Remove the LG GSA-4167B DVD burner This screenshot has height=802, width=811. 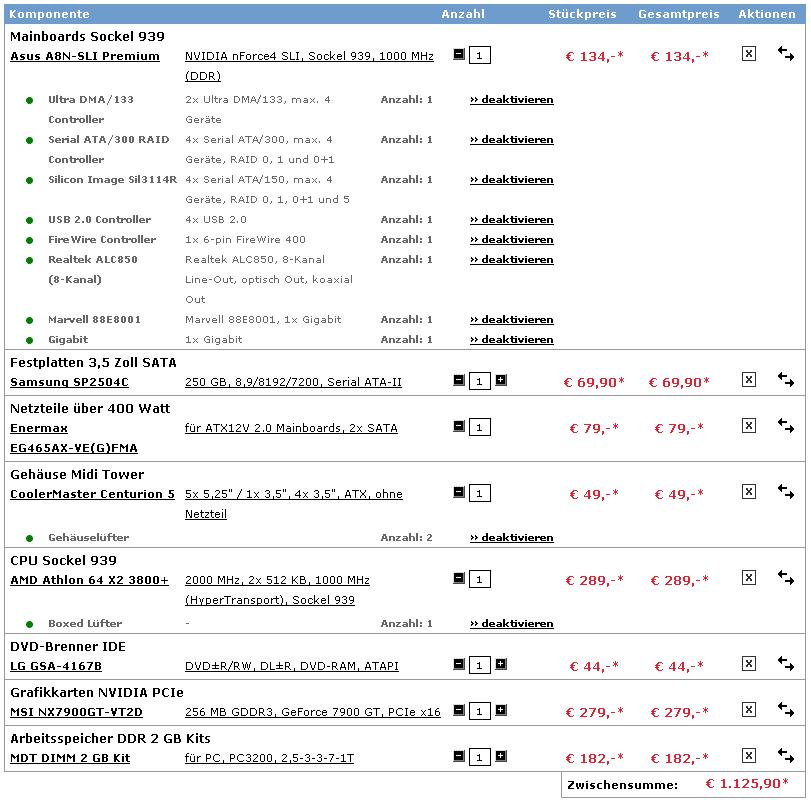[748, 663]
